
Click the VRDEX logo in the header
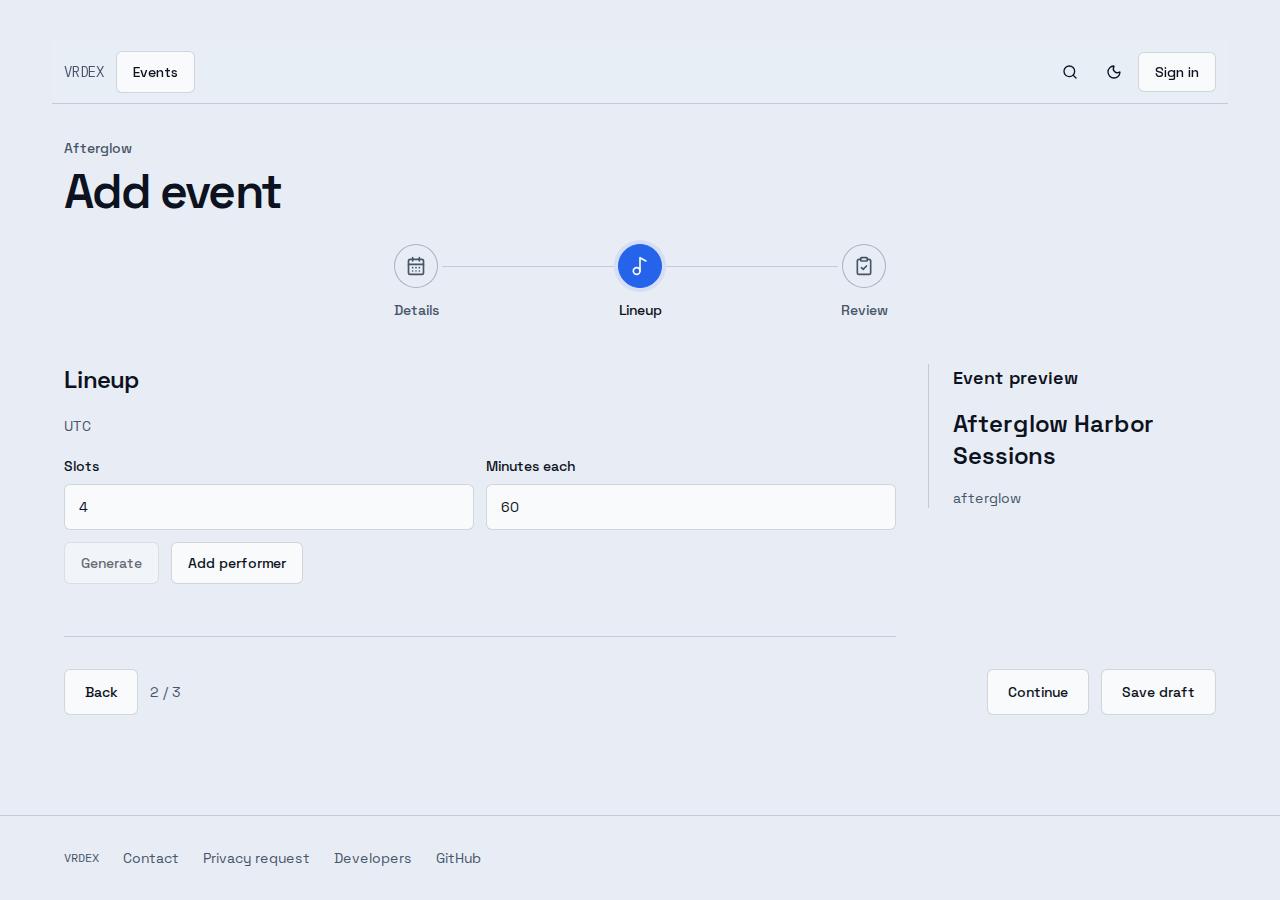[84, 72]
